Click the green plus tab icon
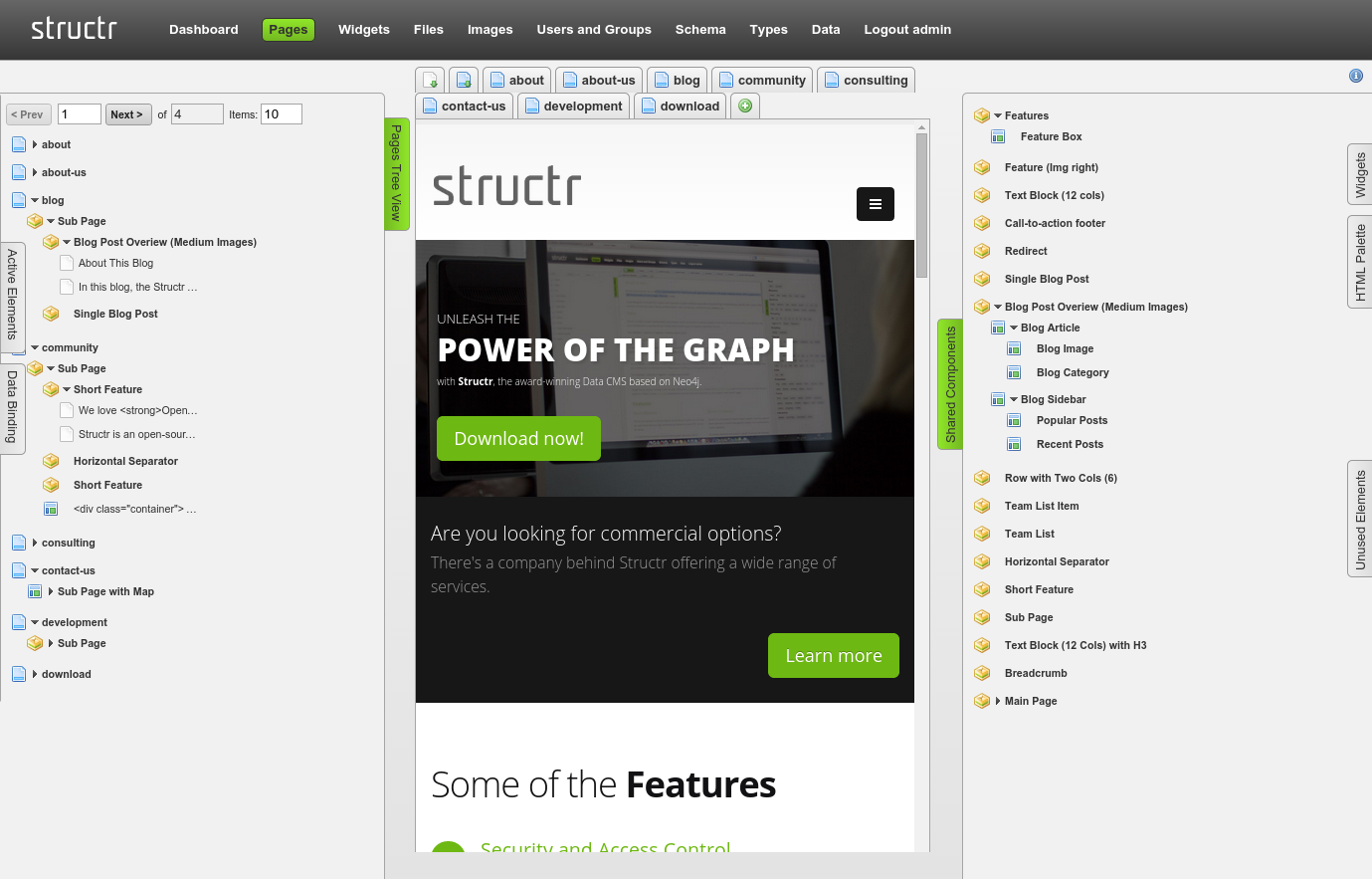The image size is (1372, 879). pos(745,106)
